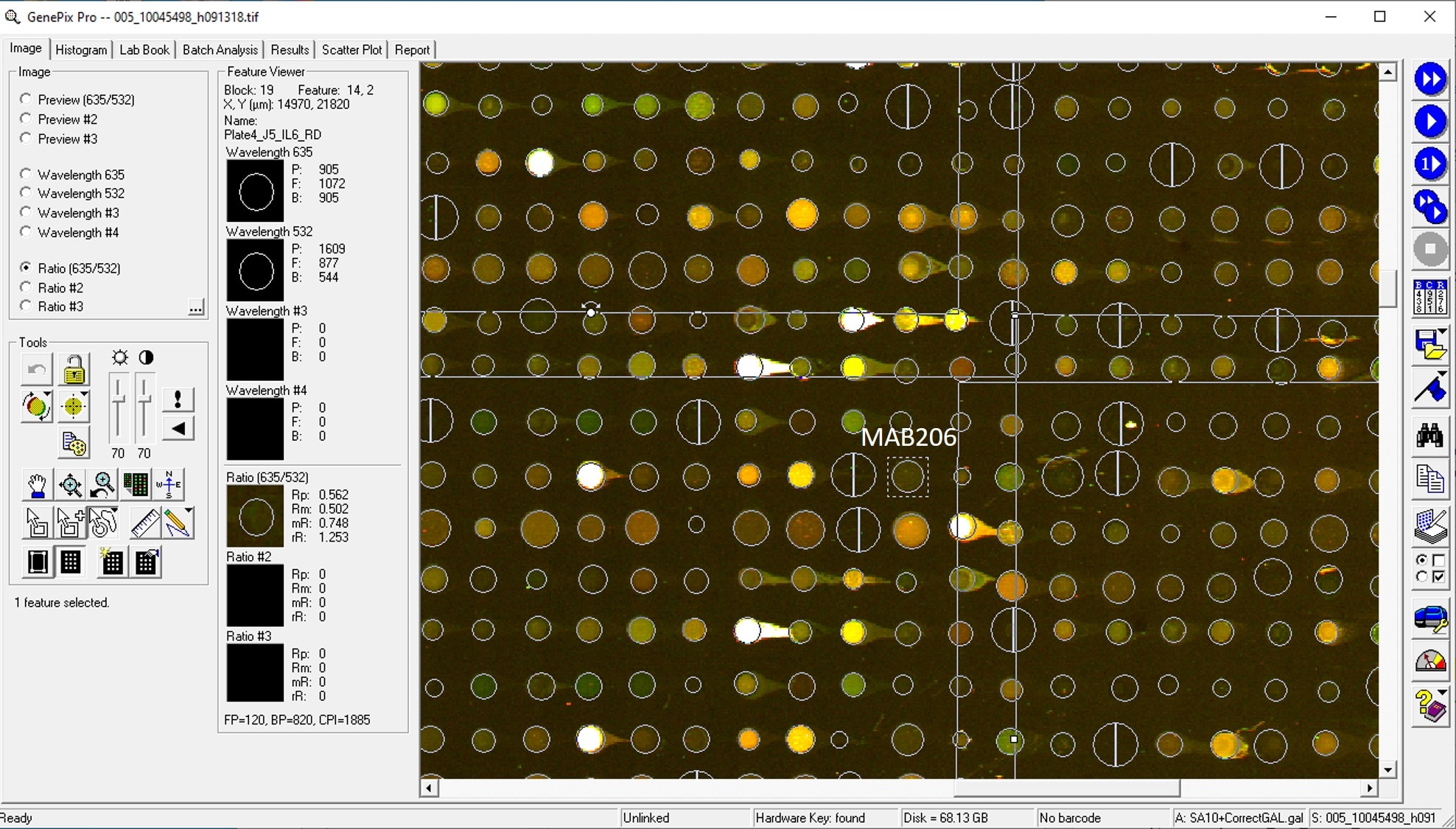Click the ellipsis button beside Ratio #3
The image size is (1456, 829).
pos(196,307)
